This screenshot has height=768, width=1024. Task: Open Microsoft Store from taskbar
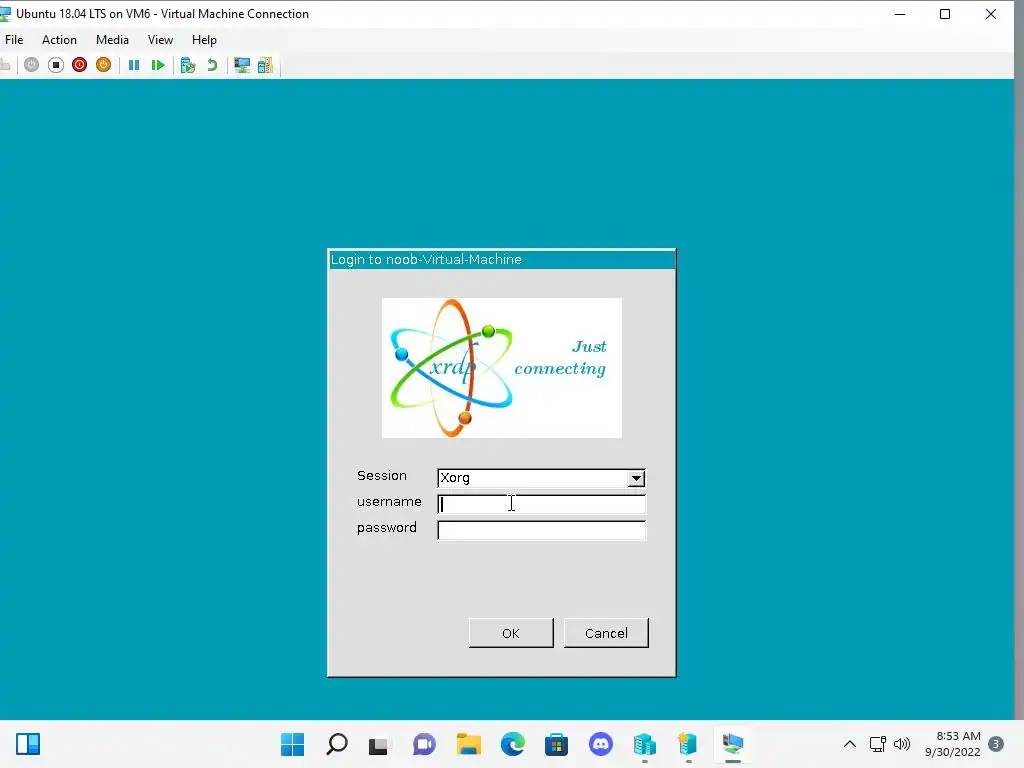pyautogui.click(x=556, y=744)
